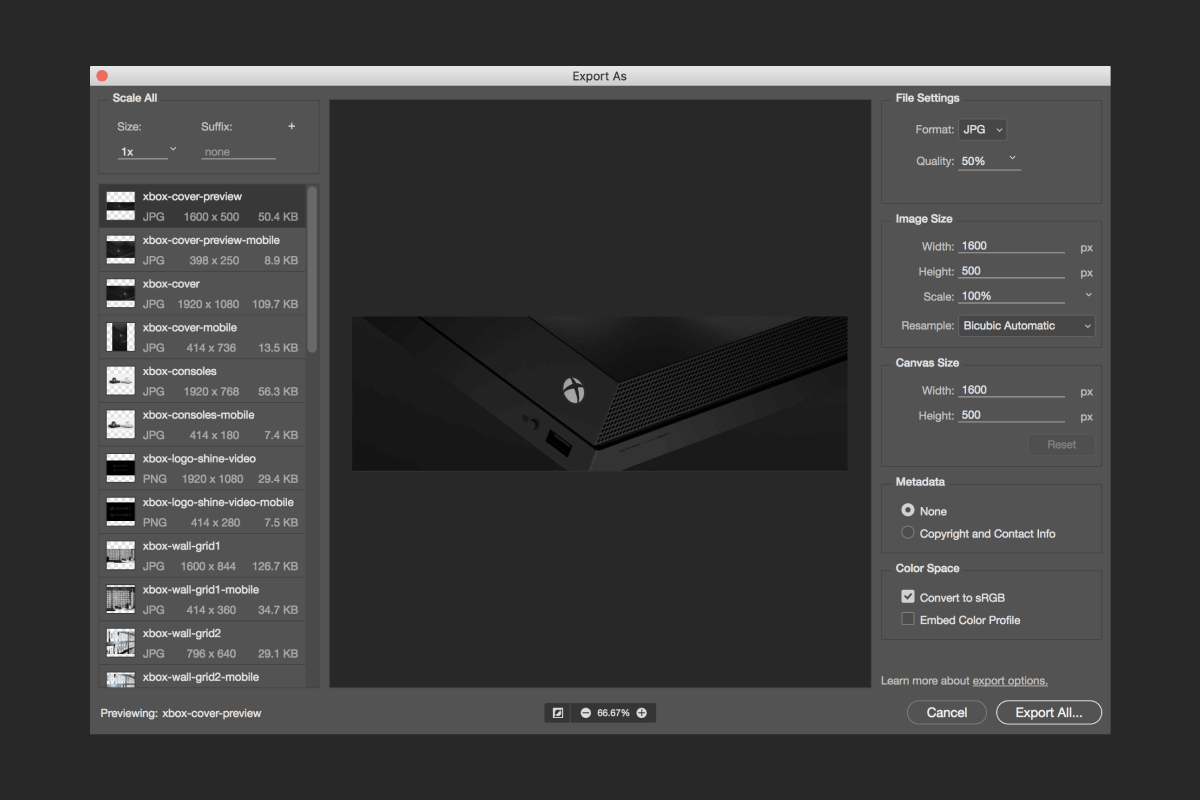Open the export options link
Viewport: 1200px width, 800px height.
1010,681
